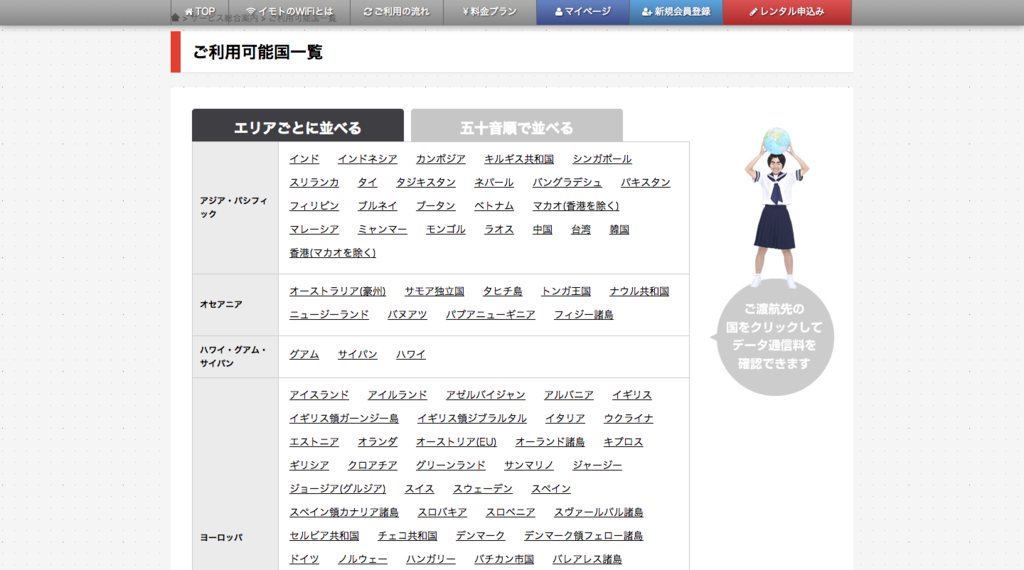Click 新規会員登録 button
This screenshot has width=1024, height=570.
(676, 12)
